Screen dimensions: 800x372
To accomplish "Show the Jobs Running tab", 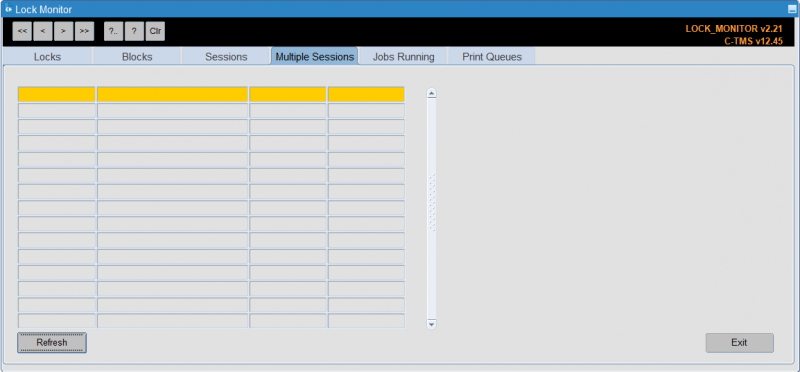I will (x=403, y=57).
